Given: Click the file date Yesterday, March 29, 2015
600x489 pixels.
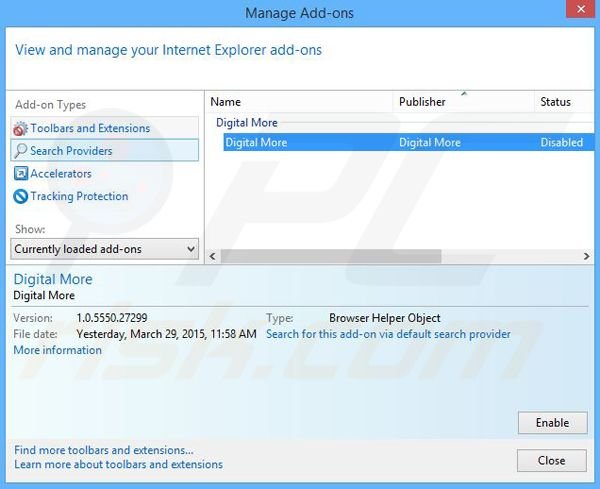Looking at the screenshot, I should coord(166,334).
